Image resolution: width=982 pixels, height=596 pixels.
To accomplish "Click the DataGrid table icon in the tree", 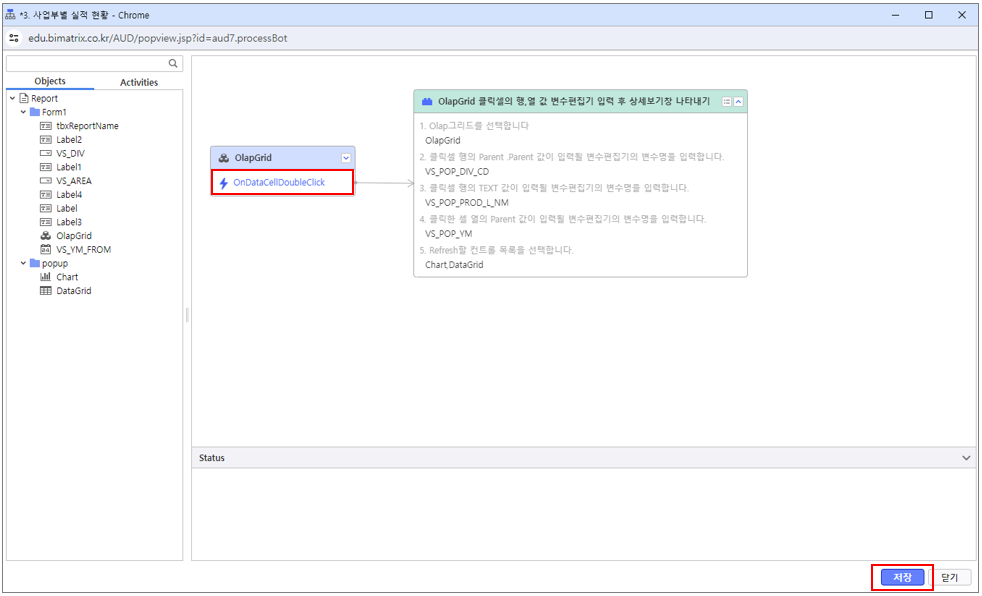I will 45,290.
